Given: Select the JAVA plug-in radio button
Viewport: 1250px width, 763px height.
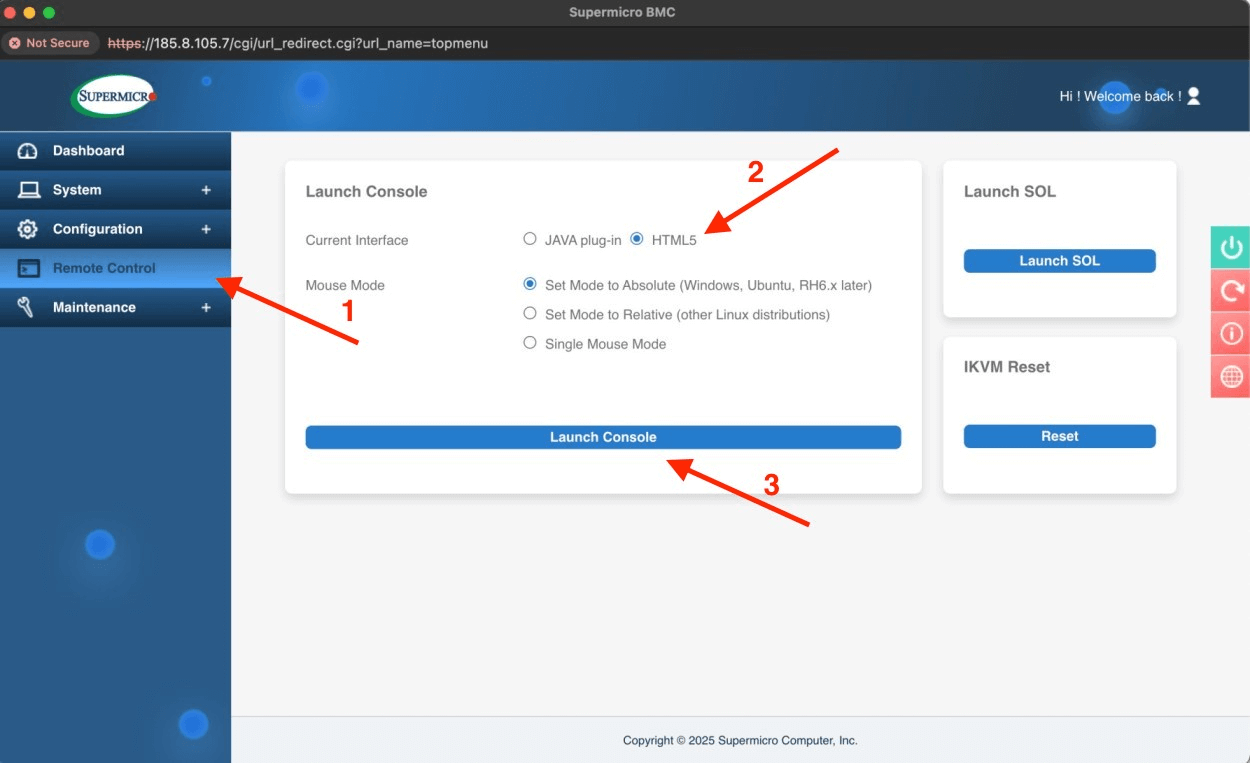Looking at the screenshot, I should (530, 239).
